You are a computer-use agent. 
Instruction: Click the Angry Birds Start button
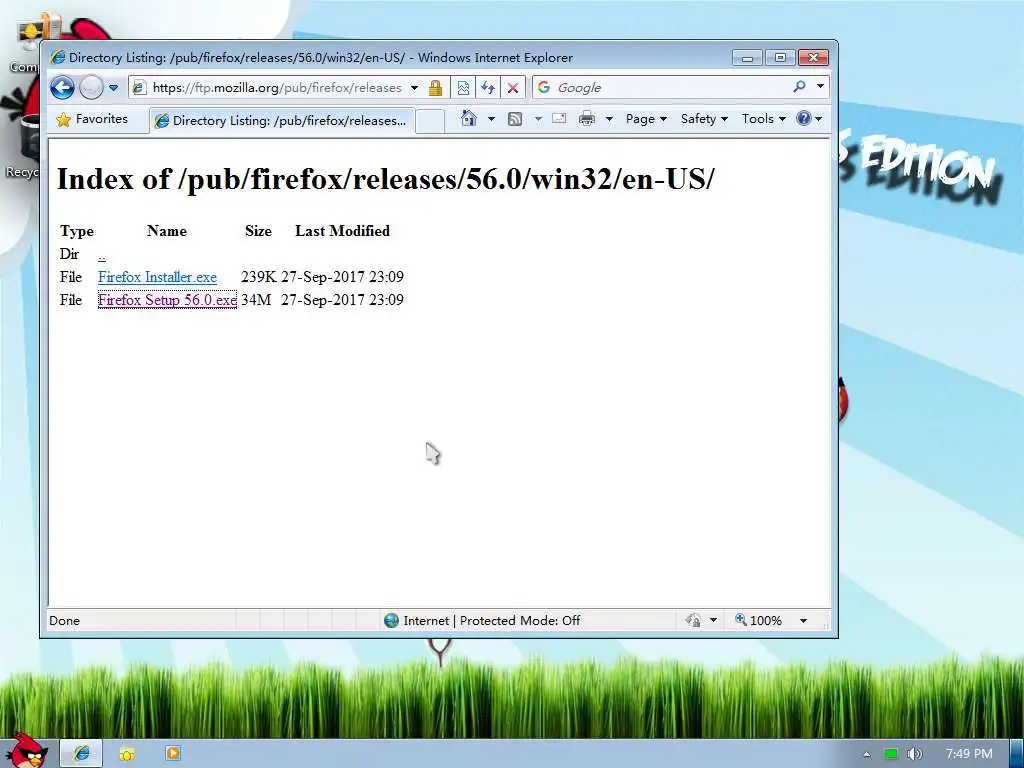click(x=26, y=751)
